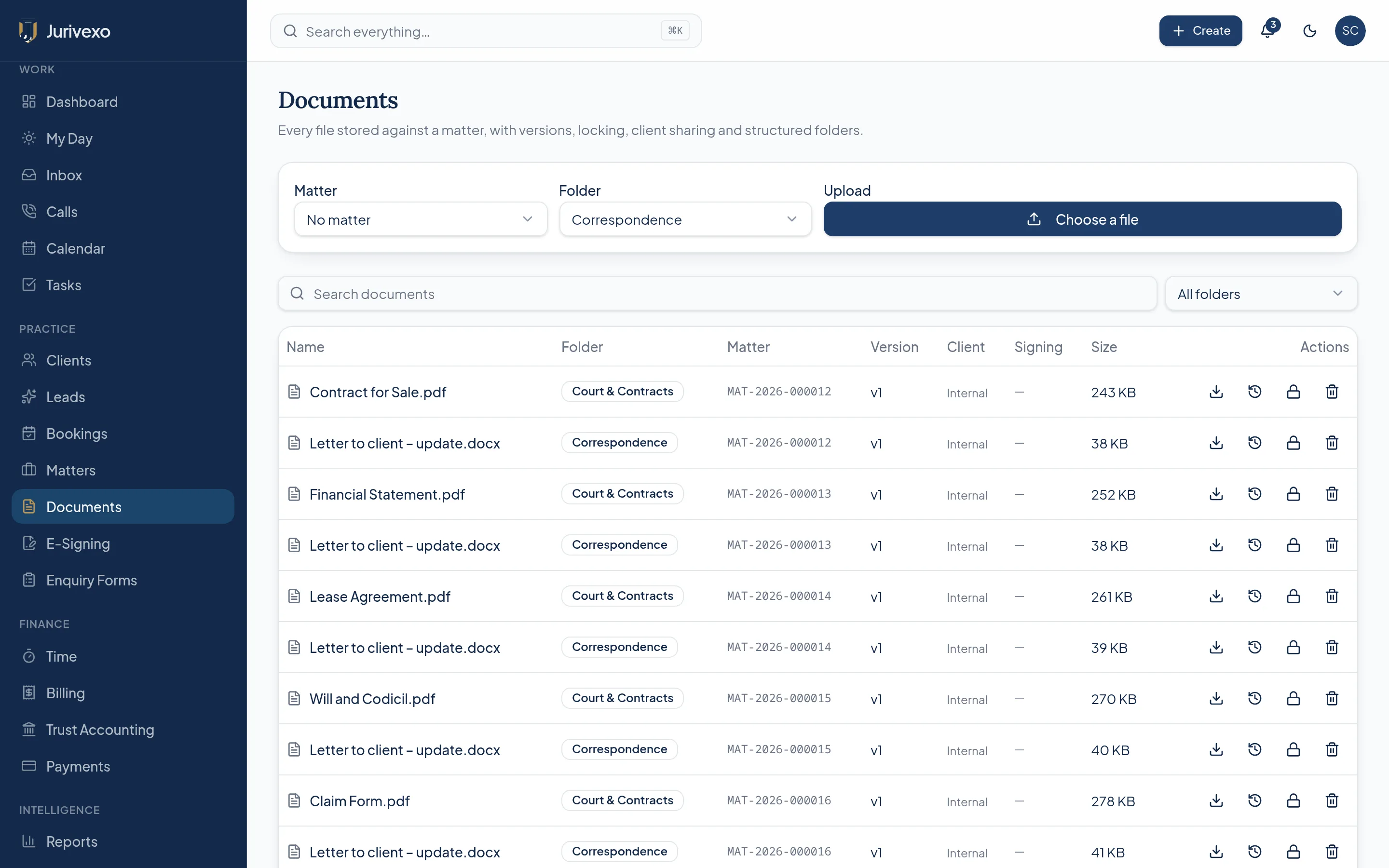Download Lease Agreement.pdf
Image resolution: width=1389 pixels, height=868 pixels.
[1216, 596]
